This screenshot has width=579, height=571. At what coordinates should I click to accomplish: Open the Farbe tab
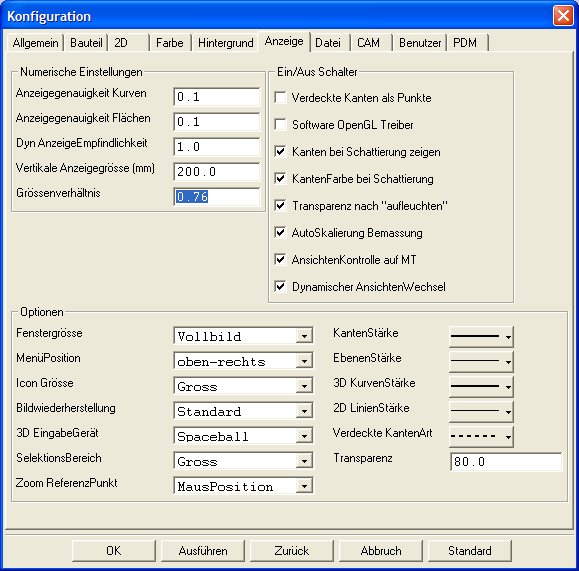[170, 43]
